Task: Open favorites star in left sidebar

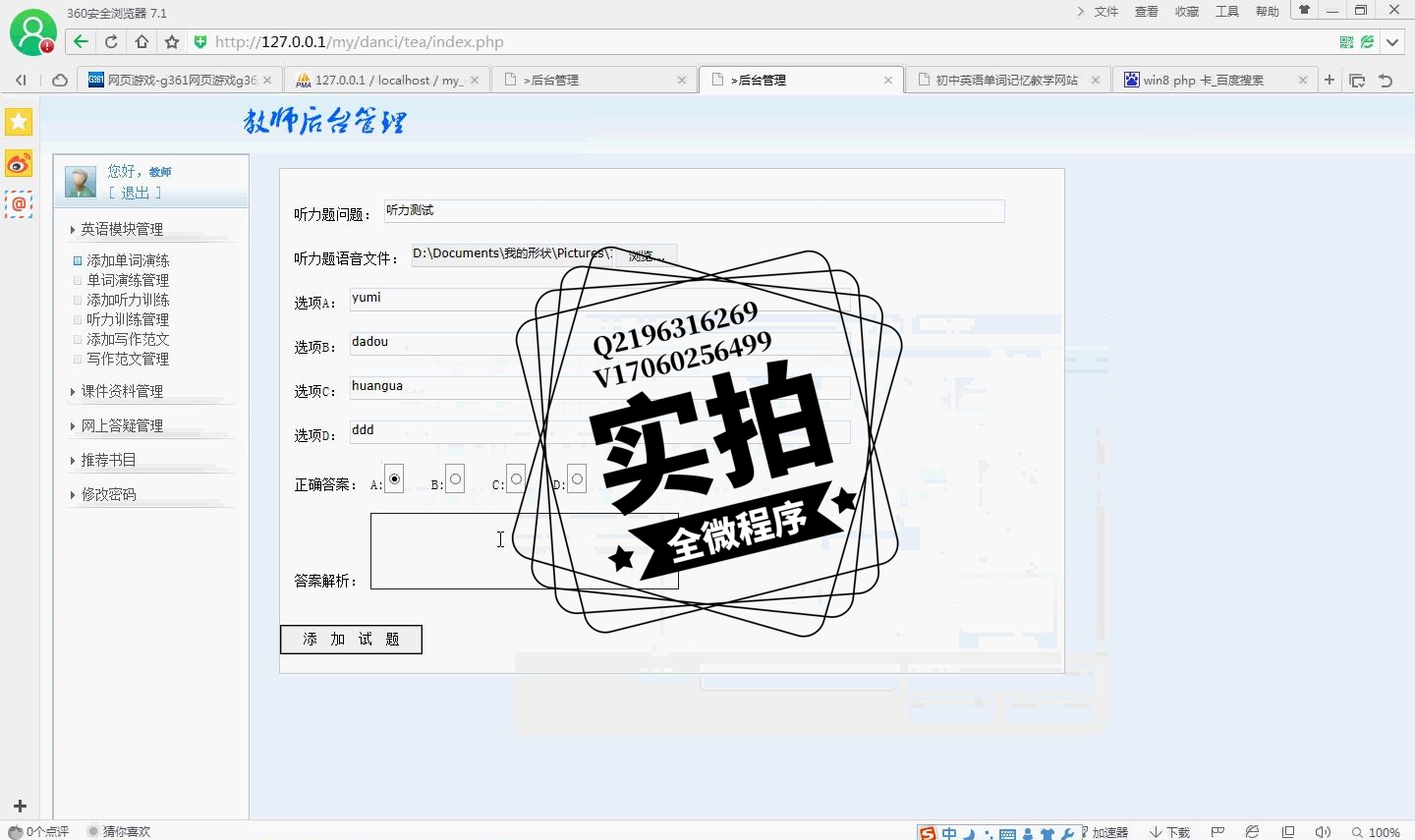Action: pyautogui.click(x=19, y=122)
